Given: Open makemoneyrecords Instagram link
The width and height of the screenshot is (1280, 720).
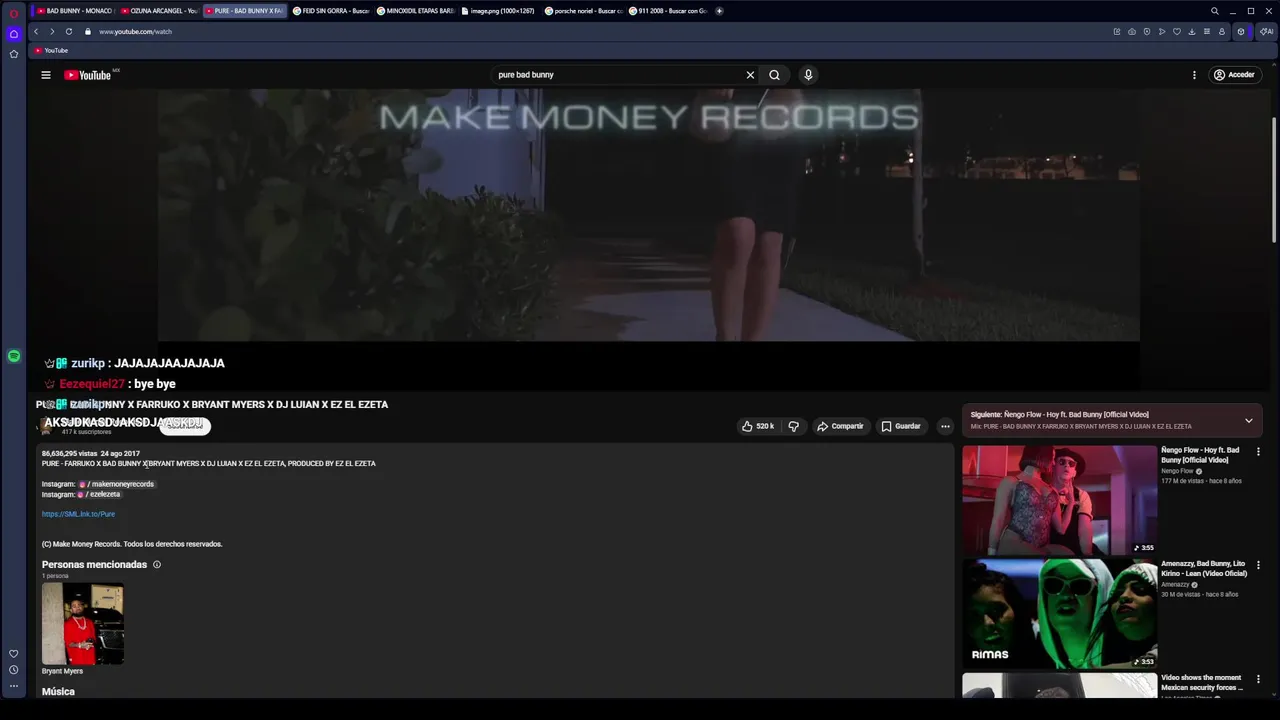Looking at the screenshot, I should tap(116, 484).
